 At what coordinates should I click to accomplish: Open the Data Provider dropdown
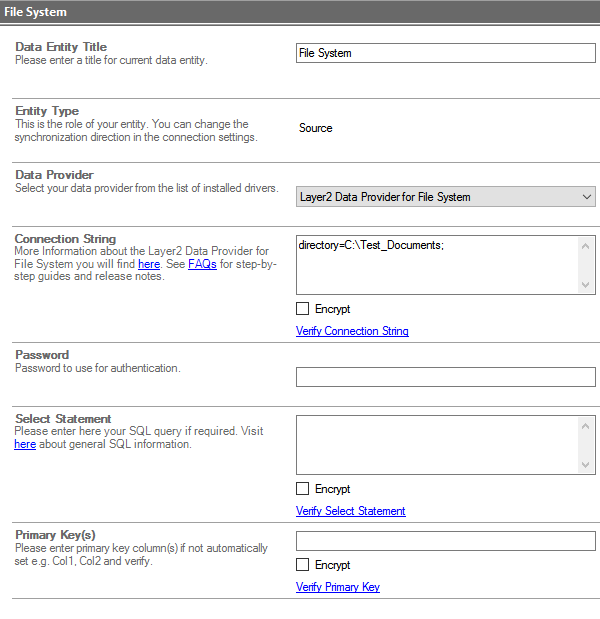pyautogui.click(x=445, y=197)
